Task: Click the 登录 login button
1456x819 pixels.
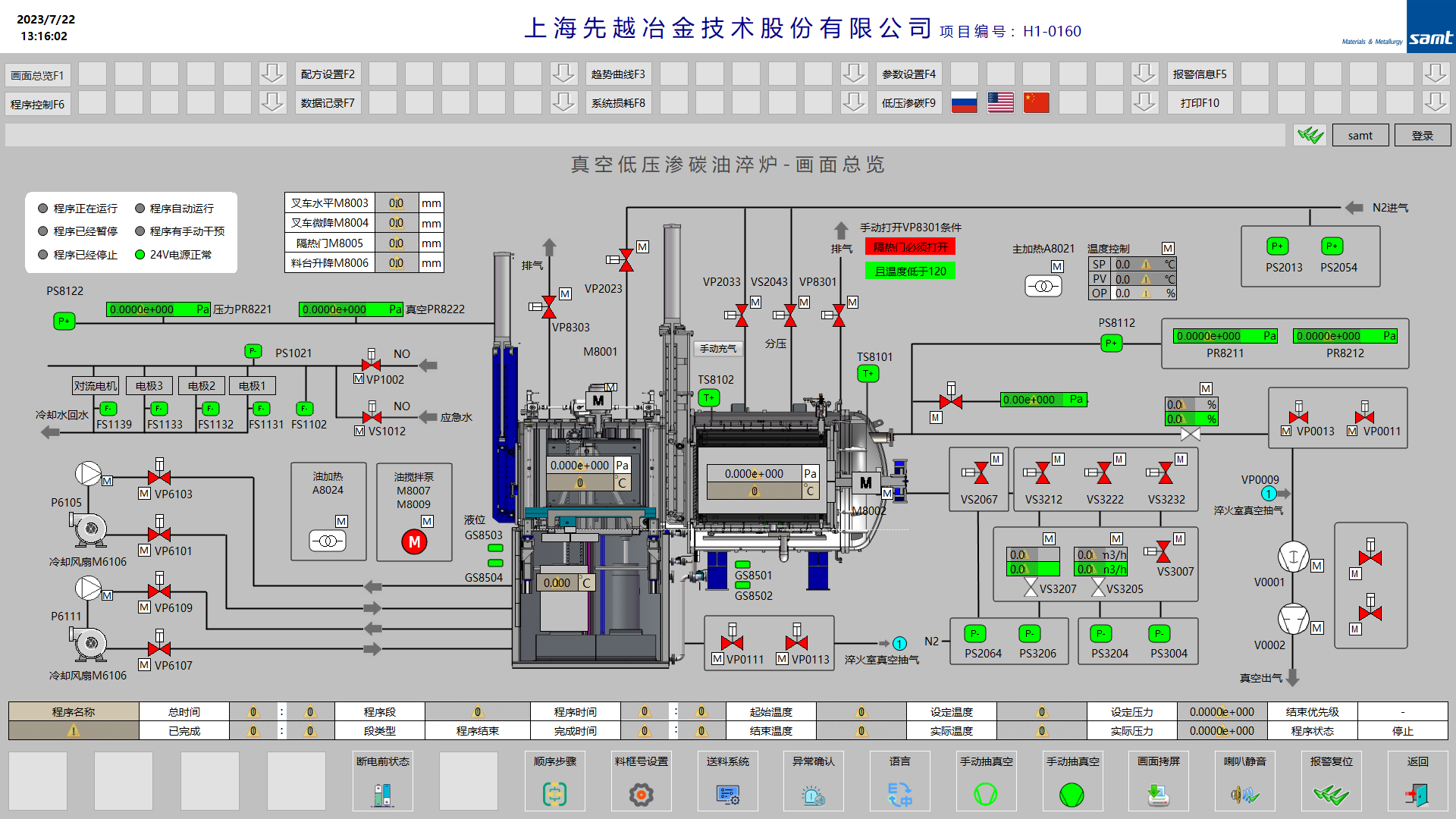Action: coord(1422,135)
